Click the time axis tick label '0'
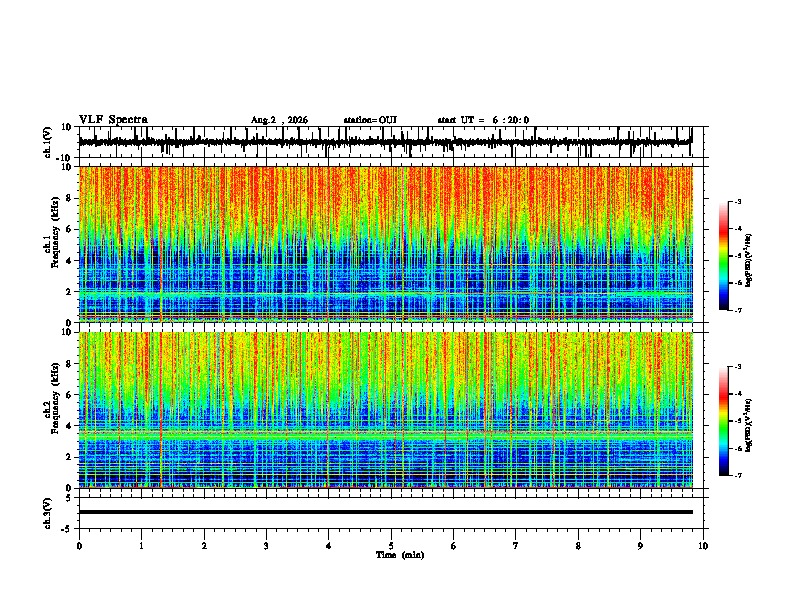Image resolution: width=792 pixels, height=612 pixels. (79, 546)
